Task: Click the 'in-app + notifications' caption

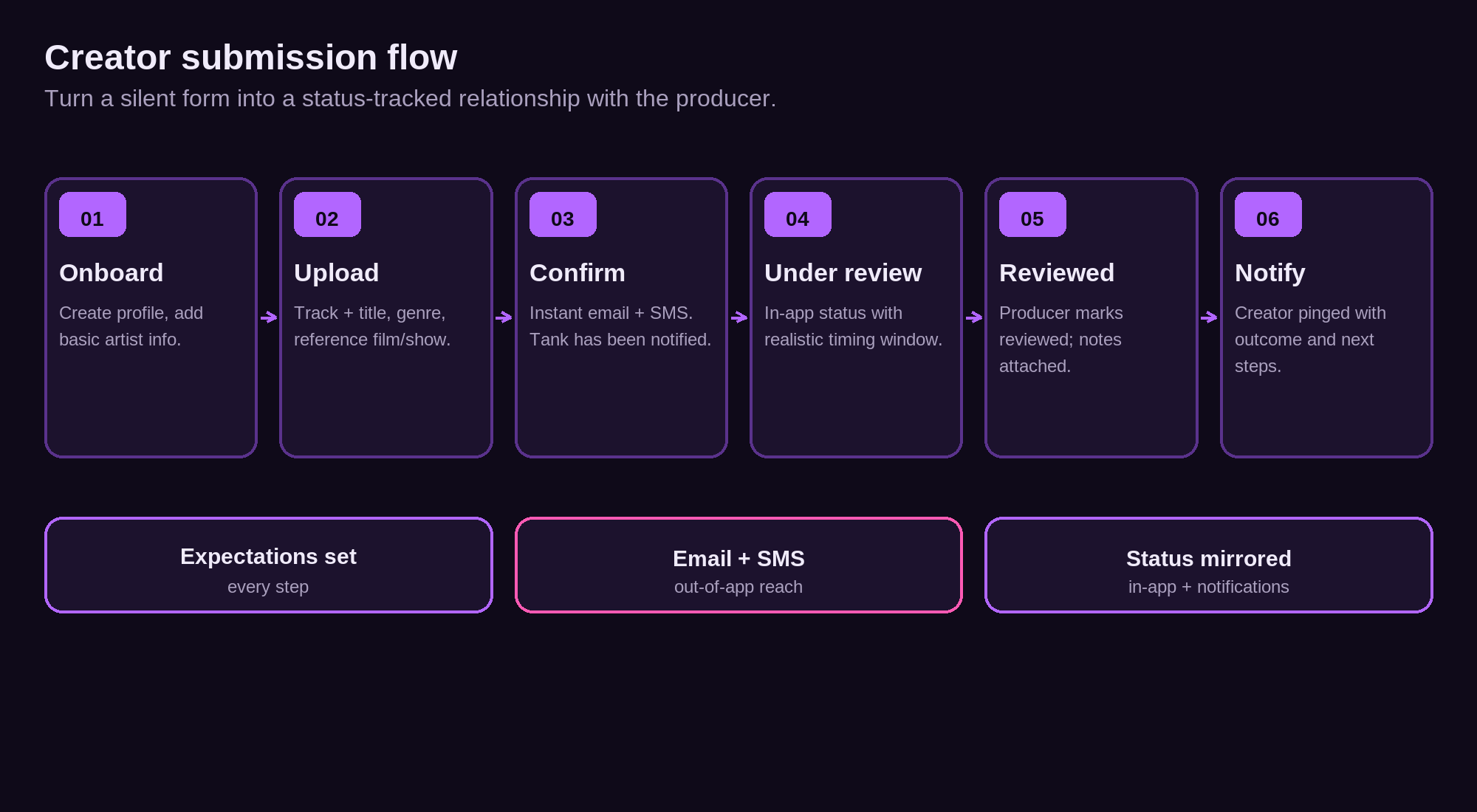Action: (x=1209, y=587)
